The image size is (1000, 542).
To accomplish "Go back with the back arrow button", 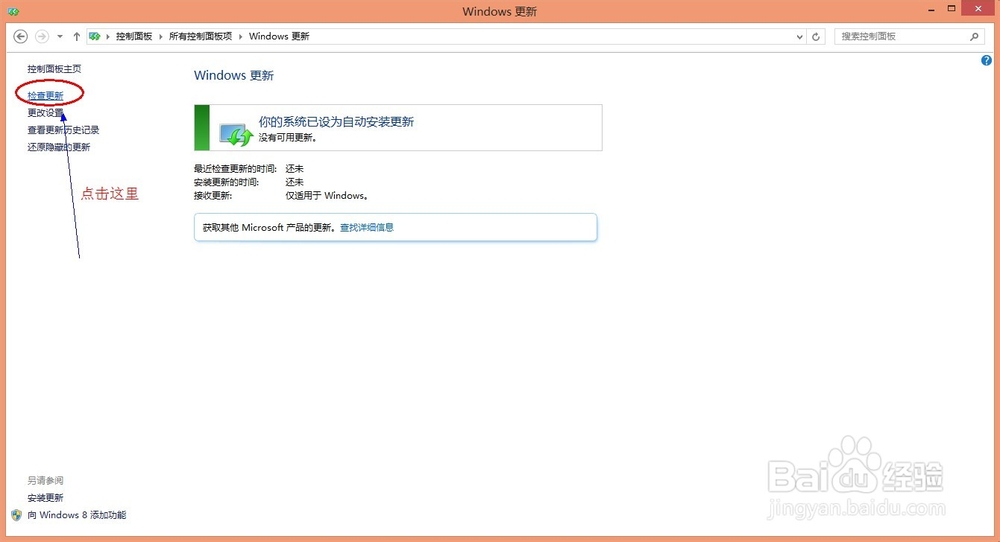I will tap(20, 36).
